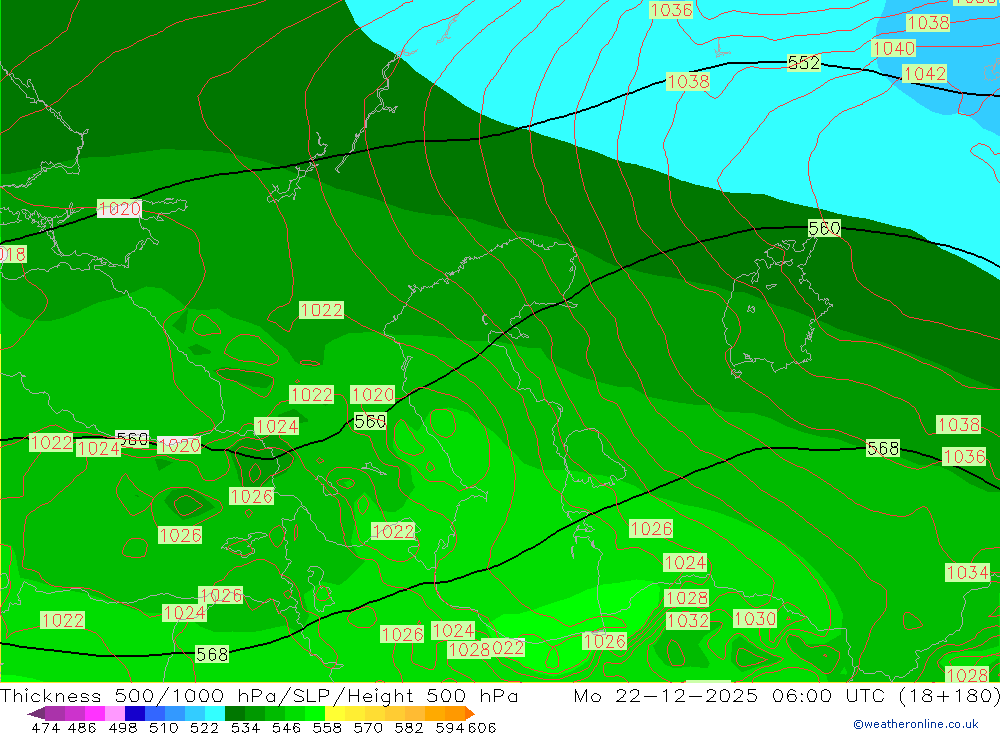Pick the light pink legend swatch

[115, 713]
